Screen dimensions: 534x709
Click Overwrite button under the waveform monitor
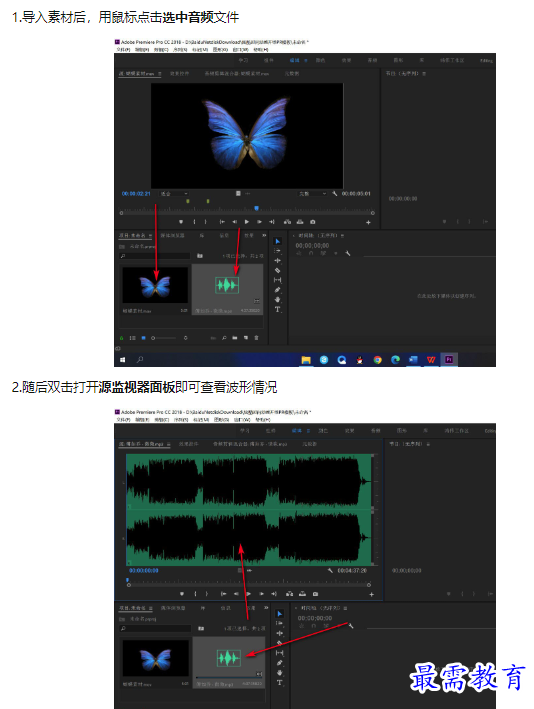[302, 593]
